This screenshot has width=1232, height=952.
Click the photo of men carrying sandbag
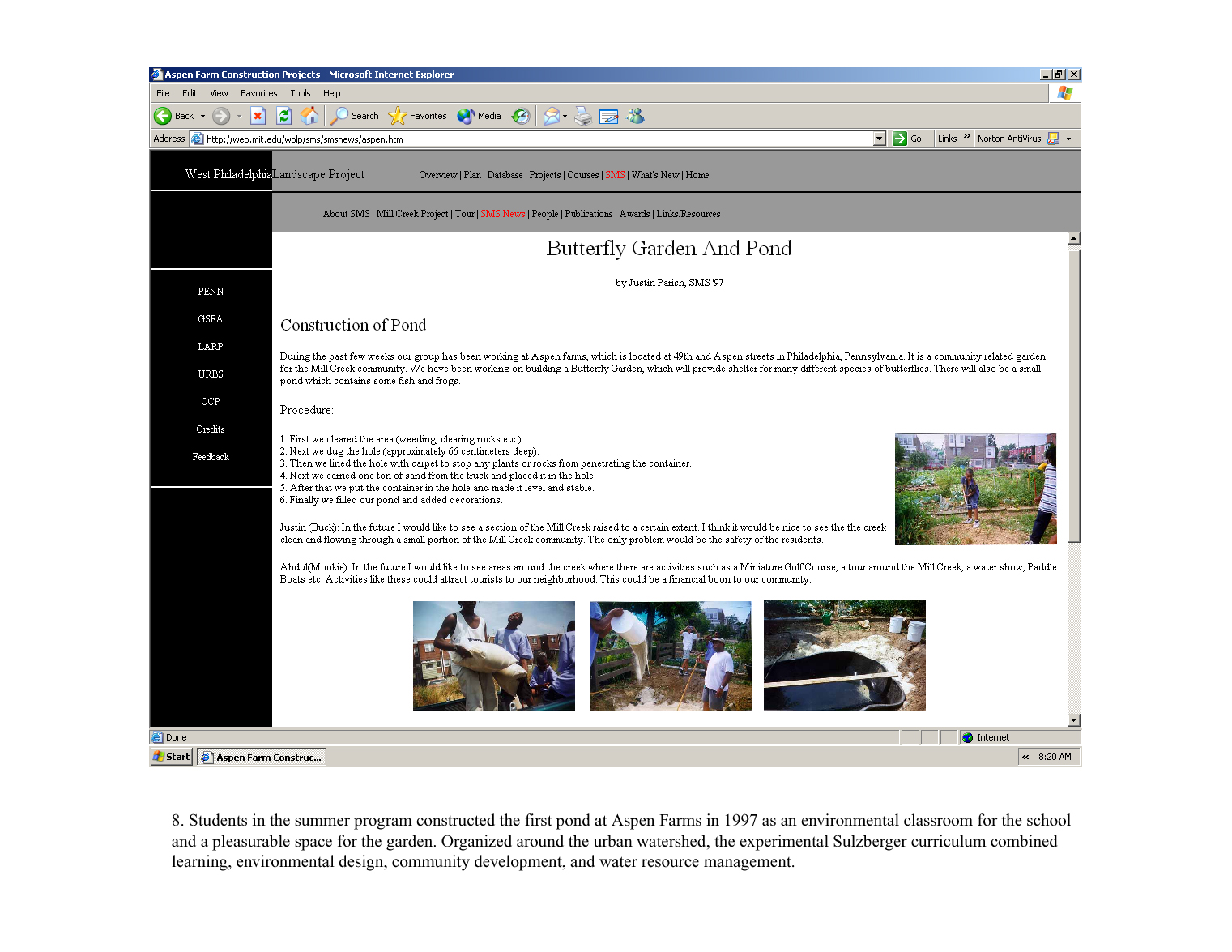coord(494,655)
